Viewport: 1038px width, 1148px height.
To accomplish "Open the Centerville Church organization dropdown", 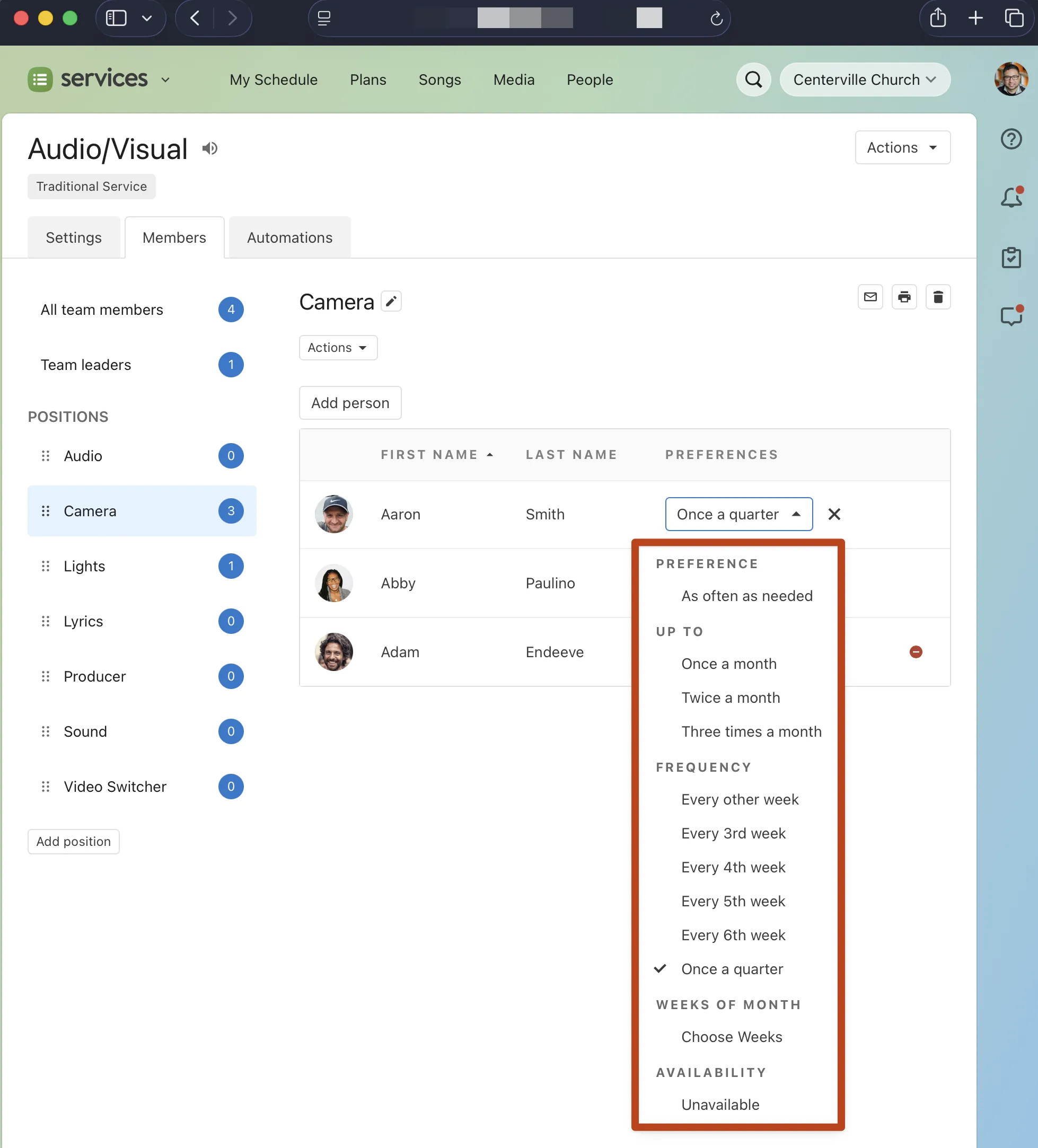I will (x=864, y=80).
